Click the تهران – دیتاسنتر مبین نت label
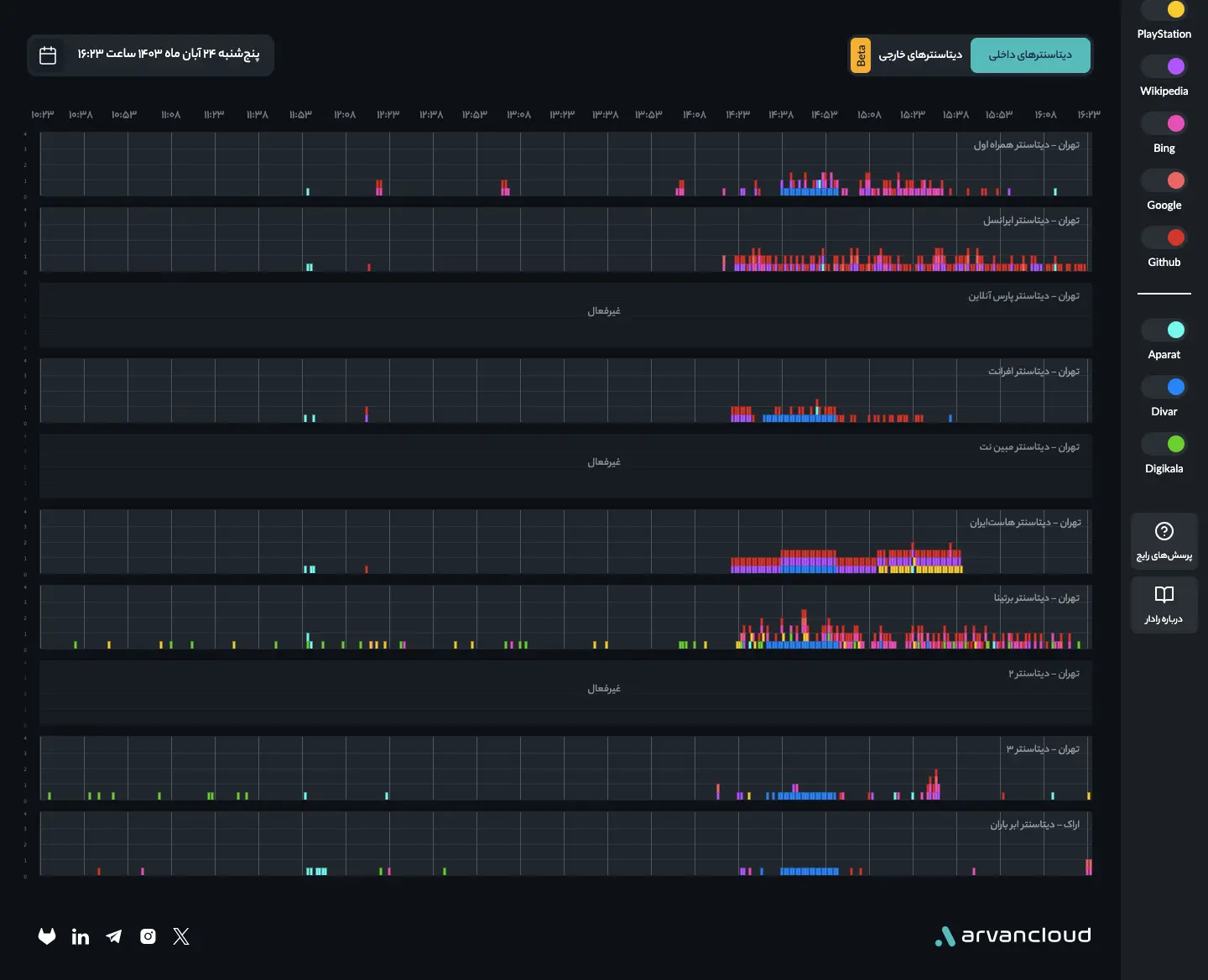Image resolution: width=1208 pixels, height=980 pixels. pos(1029,447)
